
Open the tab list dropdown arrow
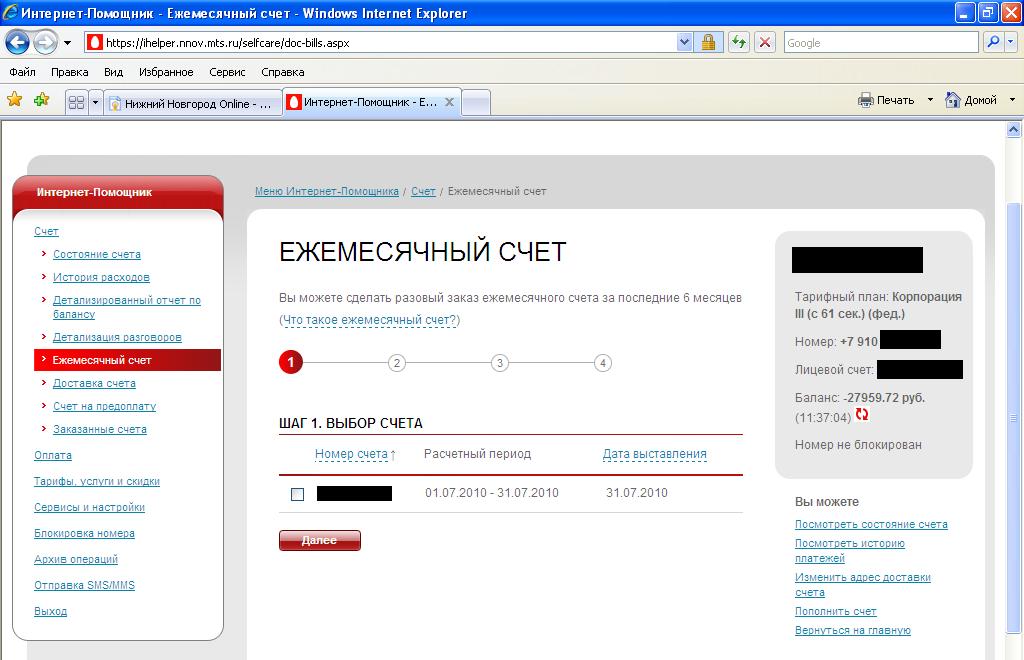pyautogui.click(x=95, y=102)
